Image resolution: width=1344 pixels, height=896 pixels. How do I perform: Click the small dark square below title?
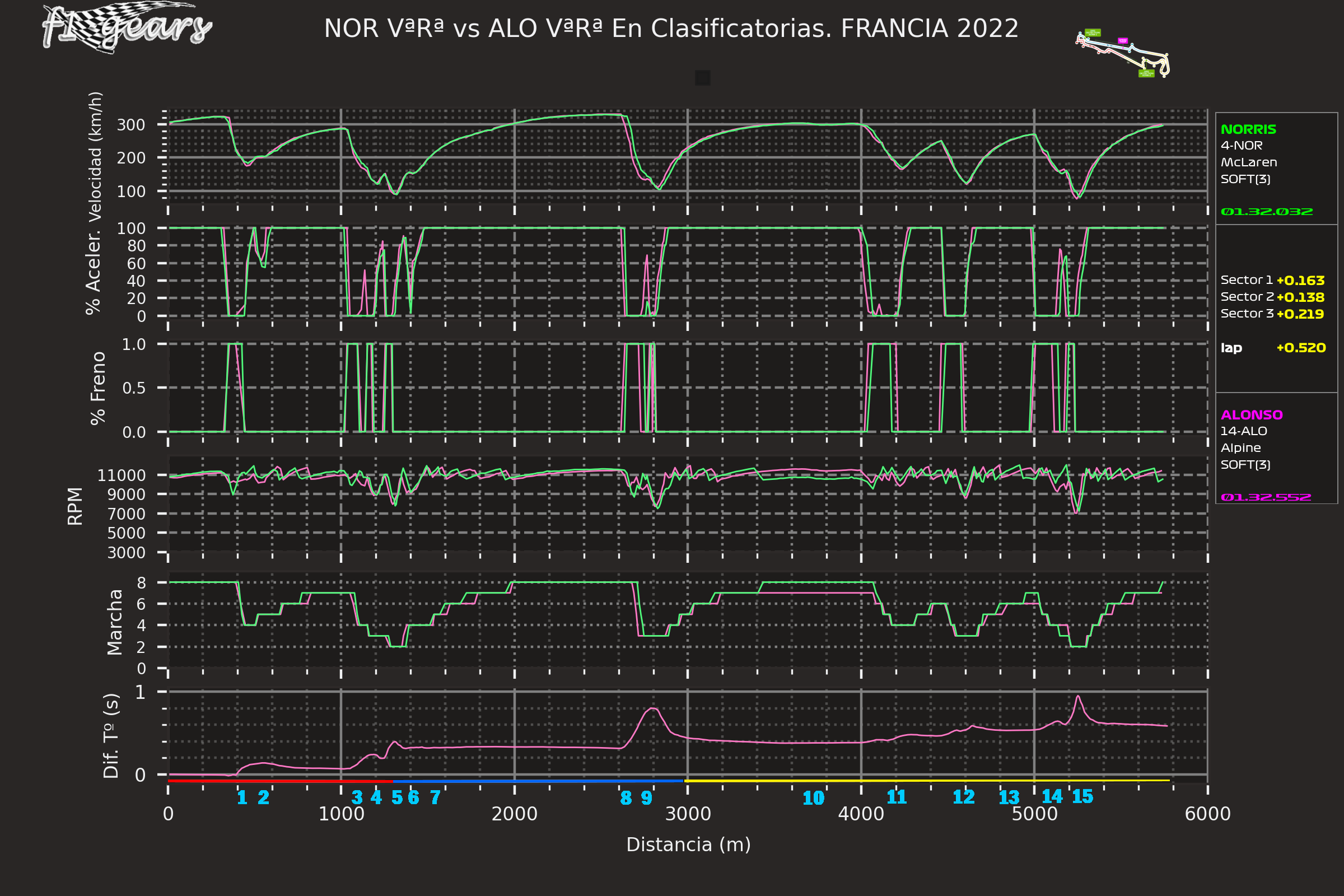click(x=702, y=78)
